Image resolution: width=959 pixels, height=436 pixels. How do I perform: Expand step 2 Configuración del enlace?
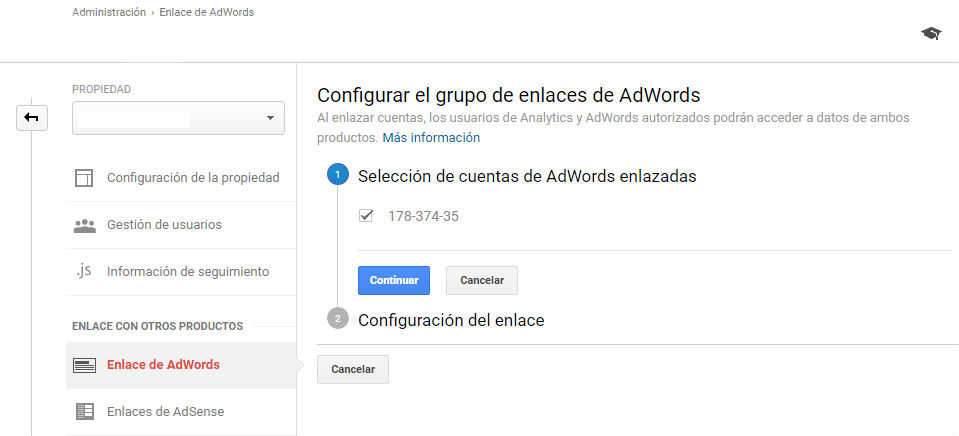(x=451, y=320)
